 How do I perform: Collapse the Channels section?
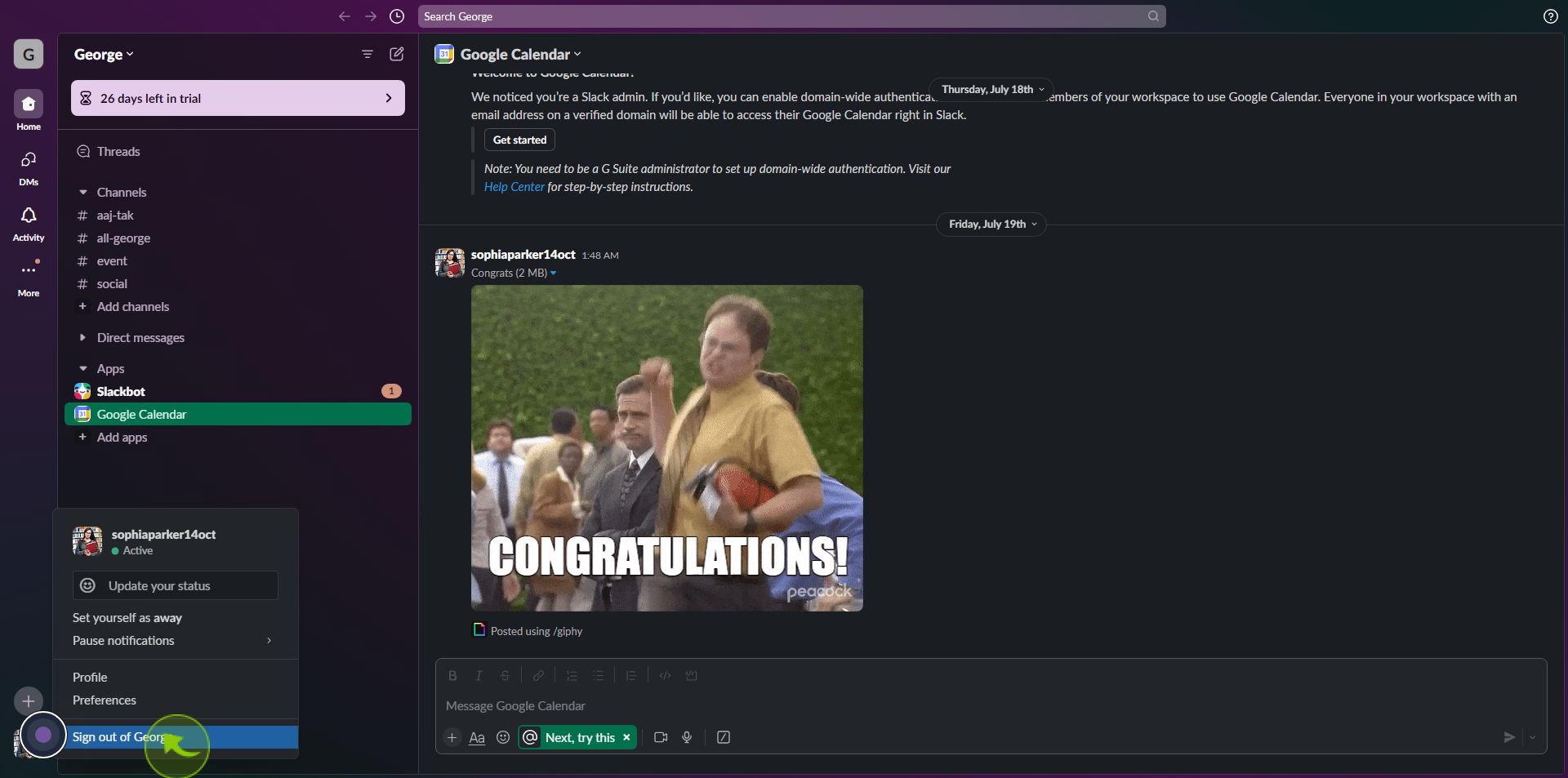click(82, 193)
